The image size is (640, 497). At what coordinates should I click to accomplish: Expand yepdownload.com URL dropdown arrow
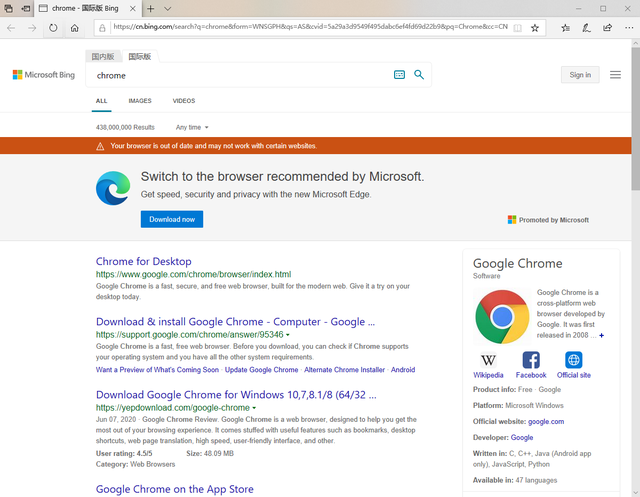point(254,408)
